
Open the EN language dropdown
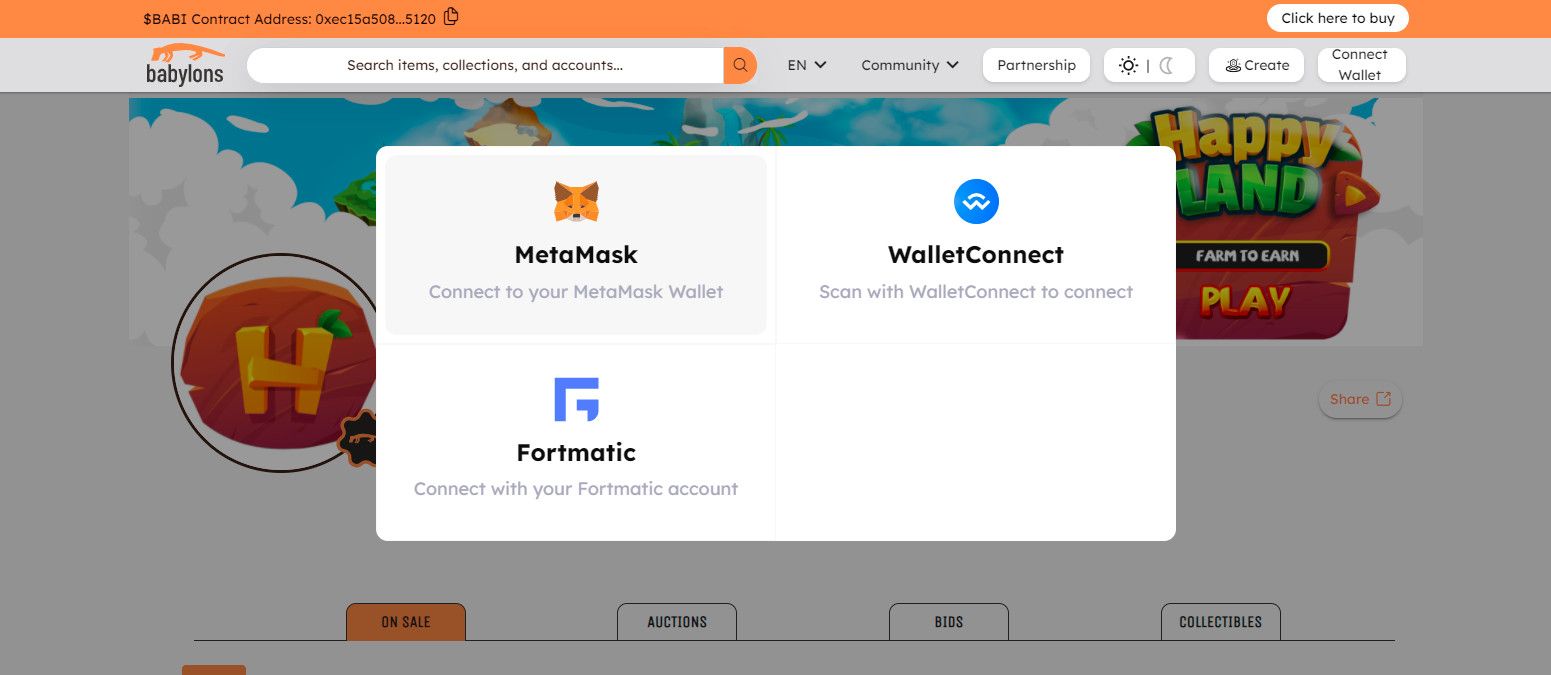pyautogui.click(x=807, y=65)
